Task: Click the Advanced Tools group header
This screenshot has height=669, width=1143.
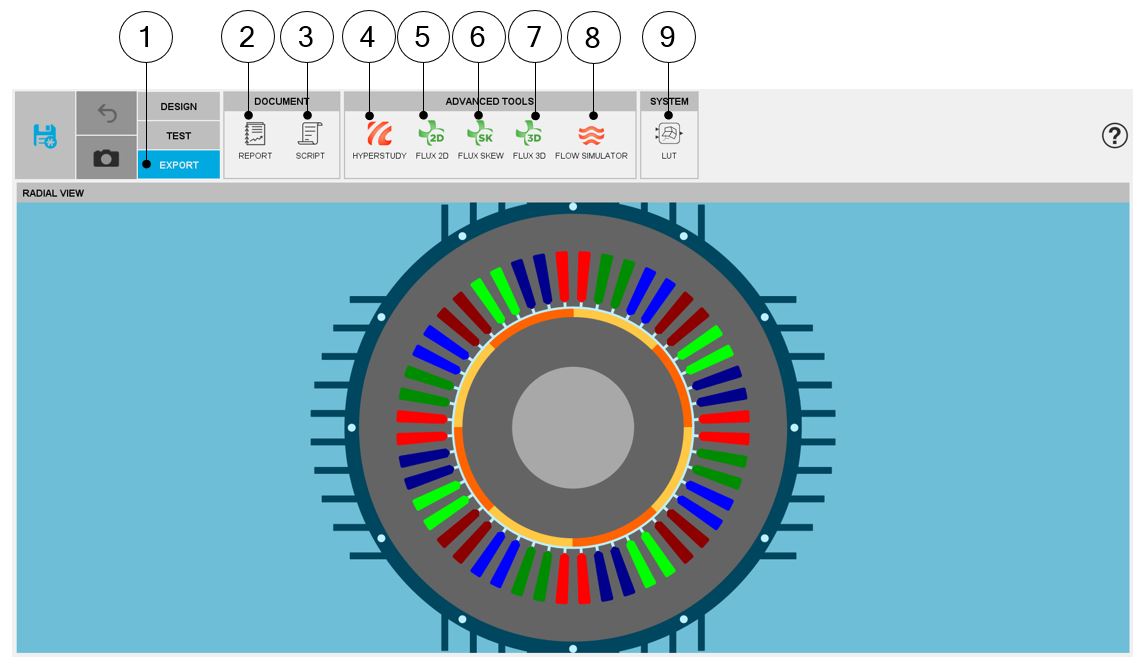Action: 490,101
